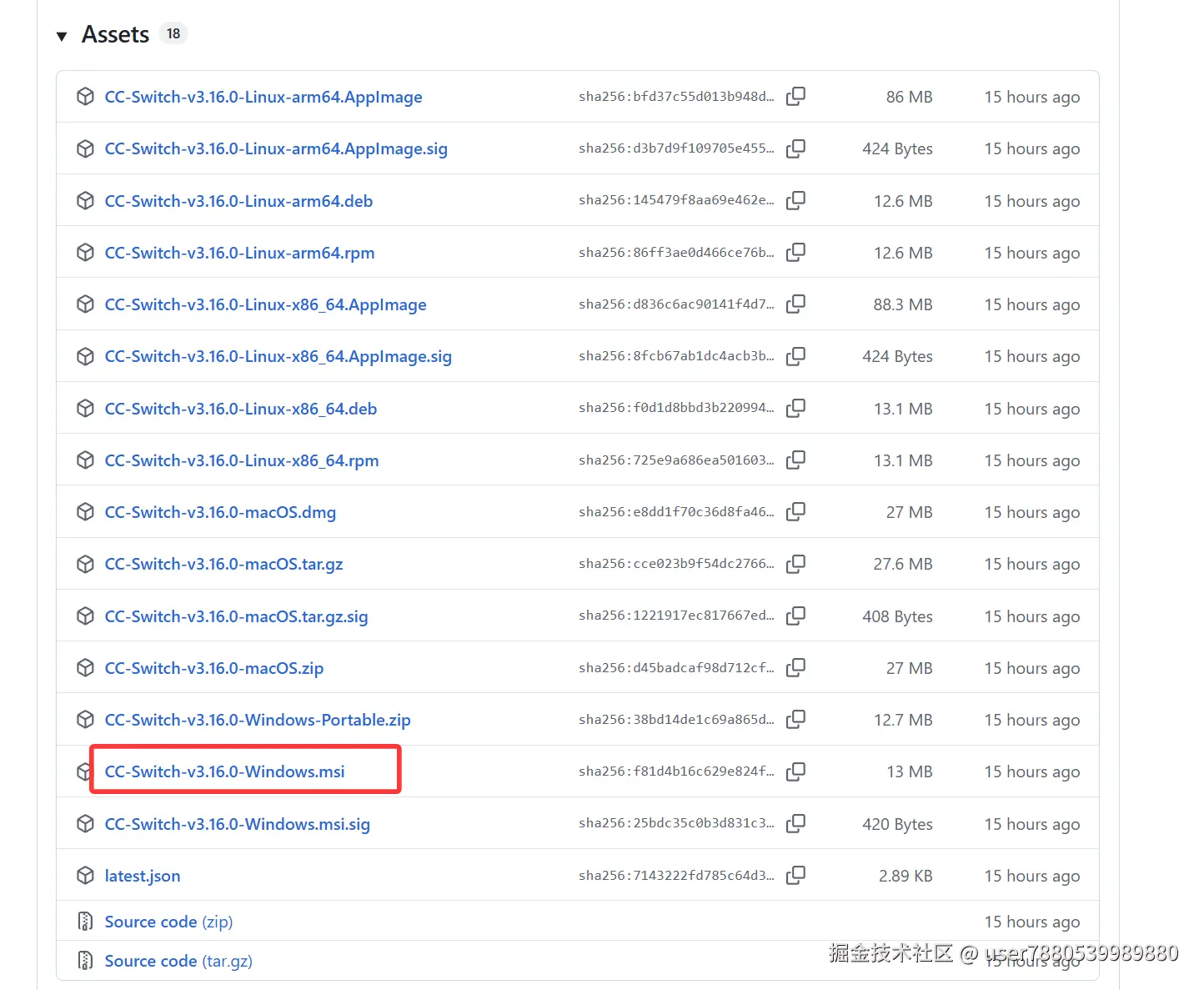Select hash text sha256:bfd37c55d013b948d…

point(676,97)
